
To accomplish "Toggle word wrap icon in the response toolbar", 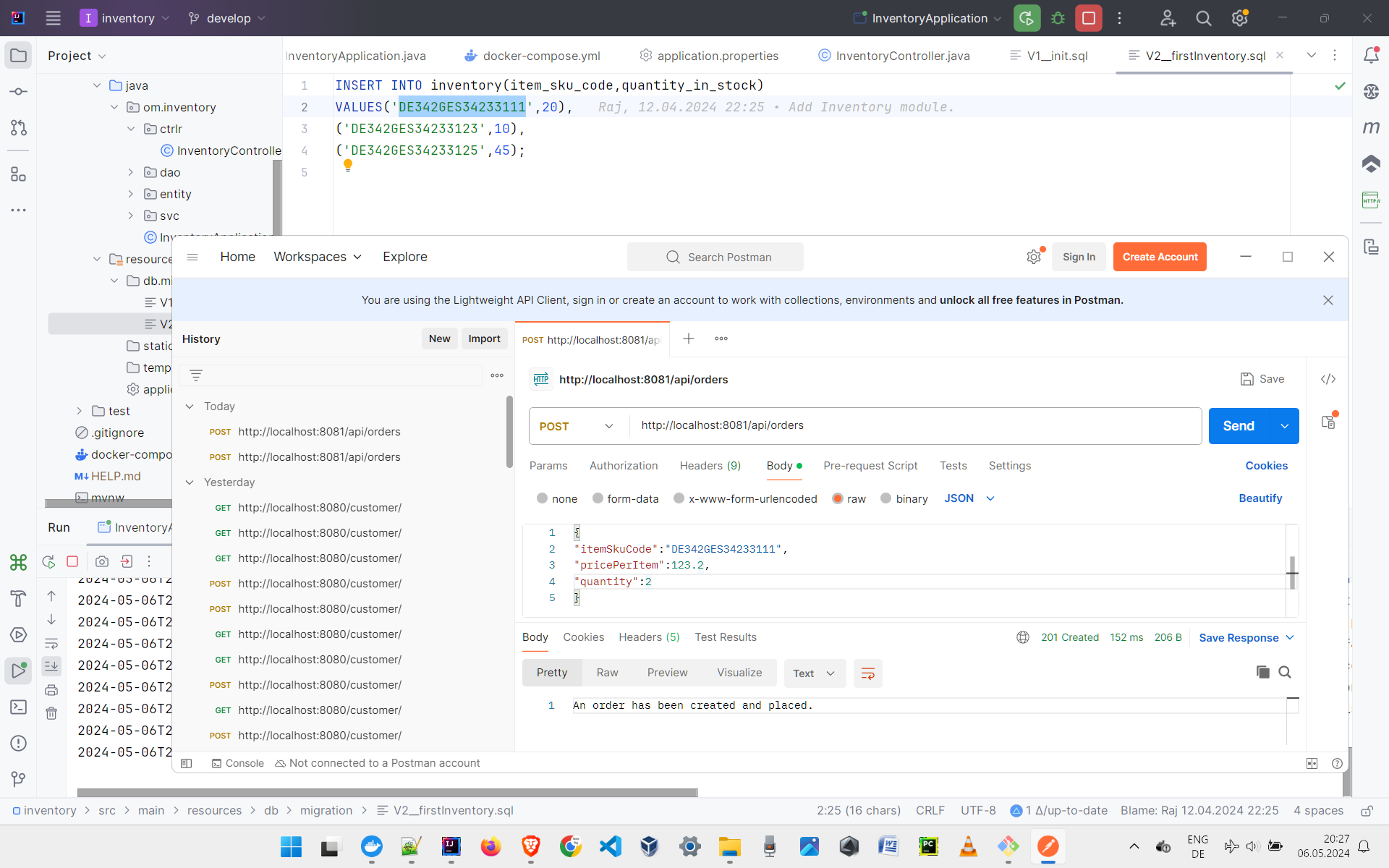I will [867, 673].
